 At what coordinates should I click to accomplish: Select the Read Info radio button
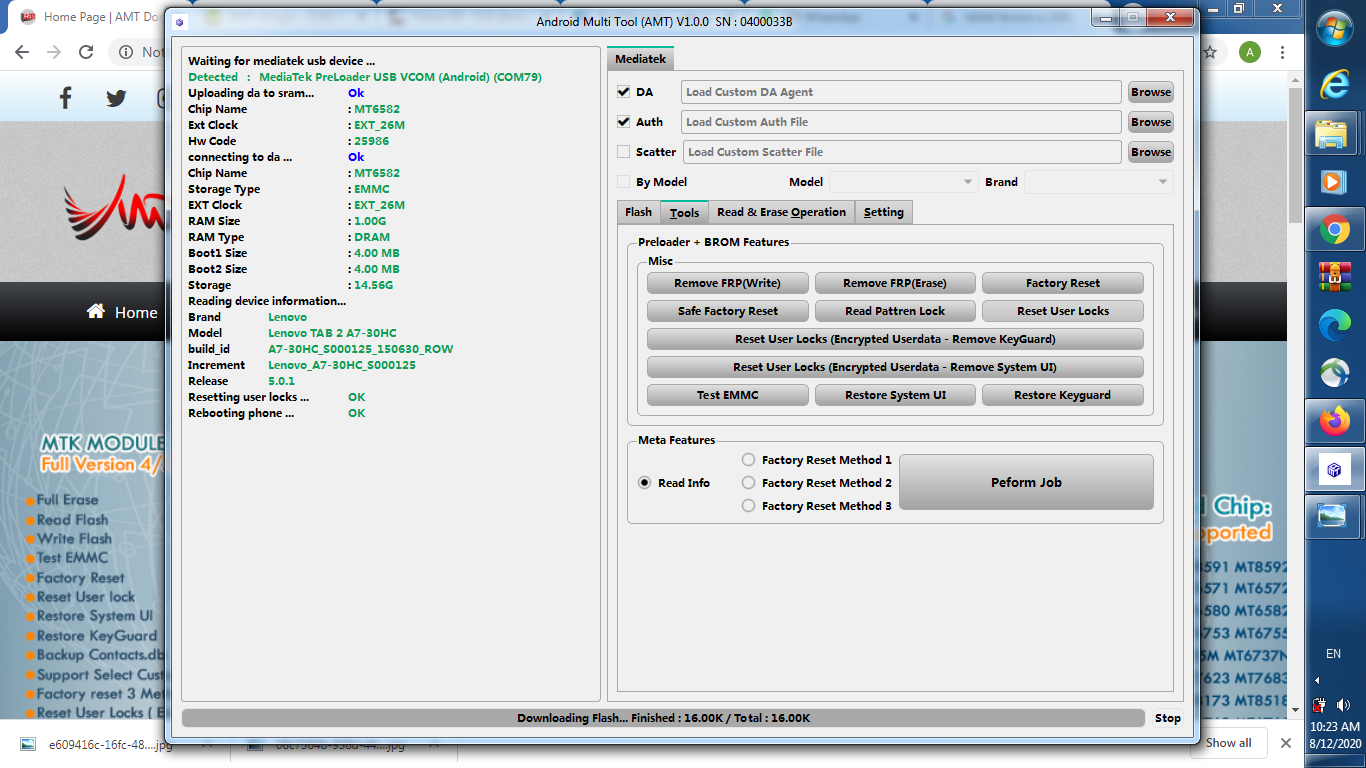tap(645, 483)
